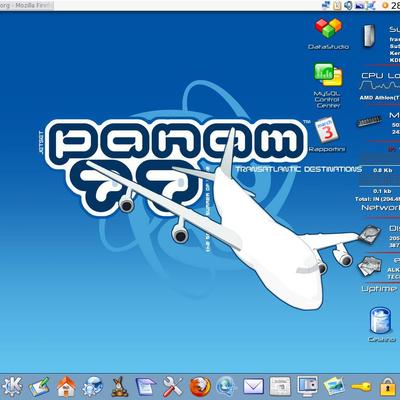
Task: Open the blue document card icon in dock
Action: (x=146, y=387)
